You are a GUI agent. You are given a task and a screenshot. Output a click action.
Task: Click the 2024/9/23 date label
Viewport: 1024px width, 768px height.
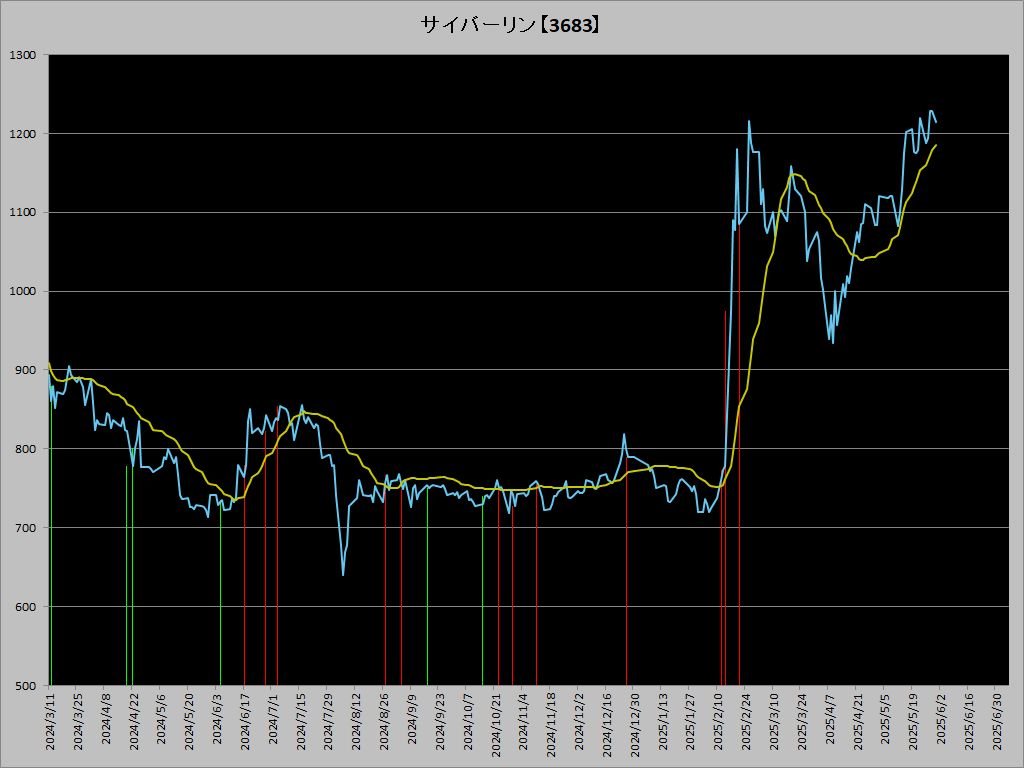coord(440,720)
